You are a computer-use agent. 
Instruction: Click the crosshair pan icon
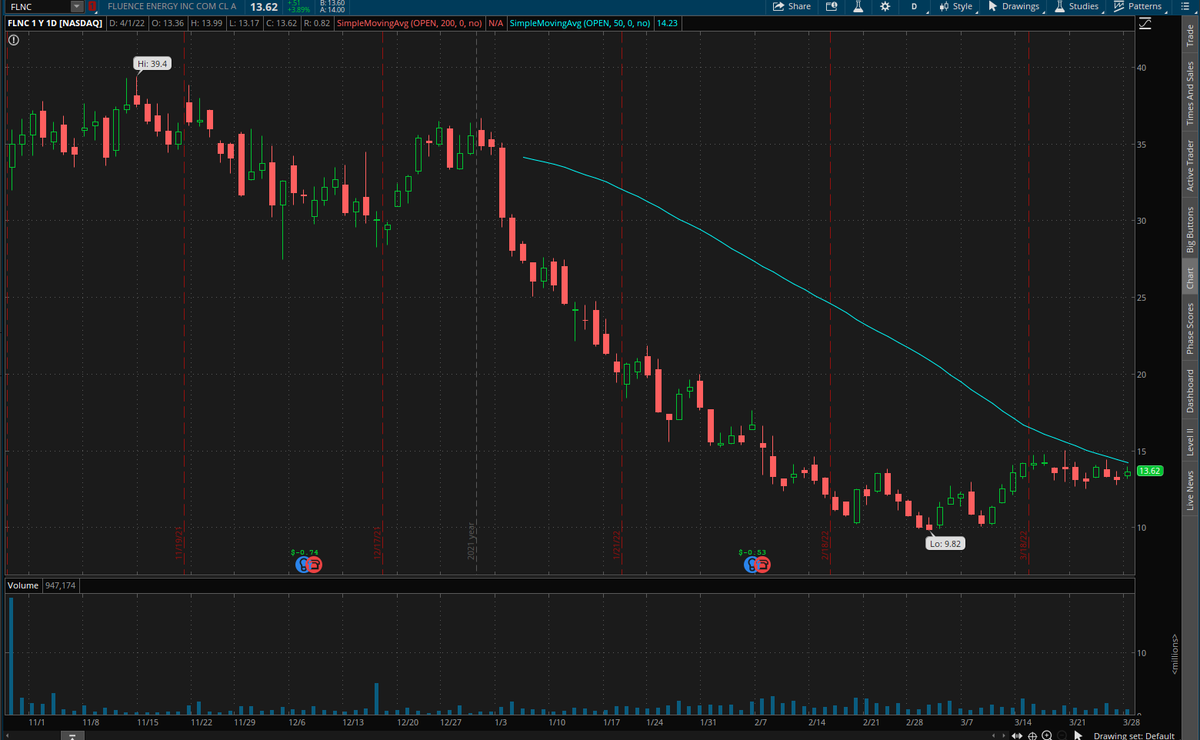pos(1033,735)
